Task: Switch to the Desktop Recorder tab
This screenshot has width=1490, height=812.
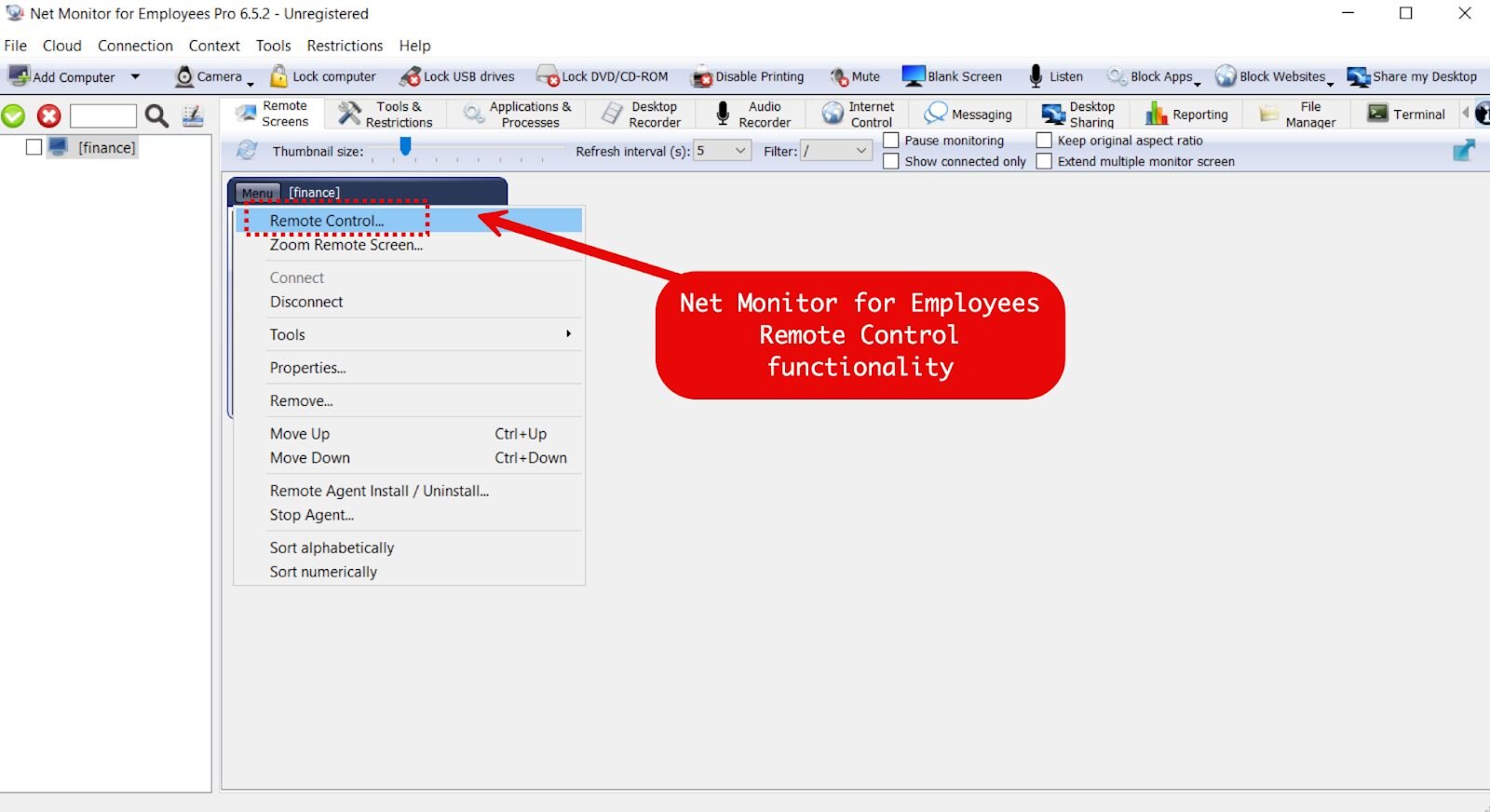Action: [643, 115]
